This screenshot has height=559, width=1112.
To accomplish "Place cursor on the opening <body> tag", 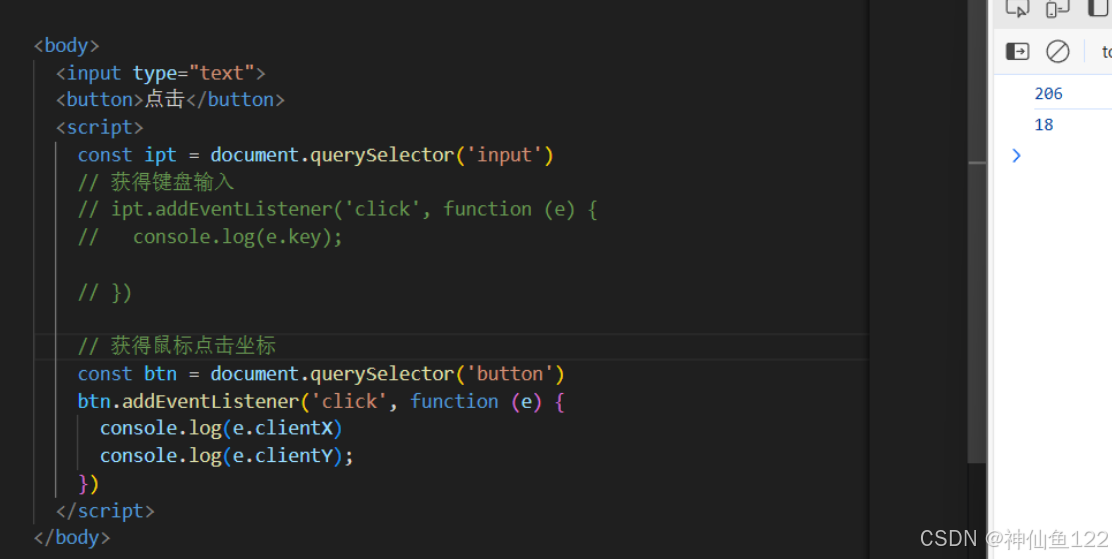I will pyautogui.click(x=67, y=45).
